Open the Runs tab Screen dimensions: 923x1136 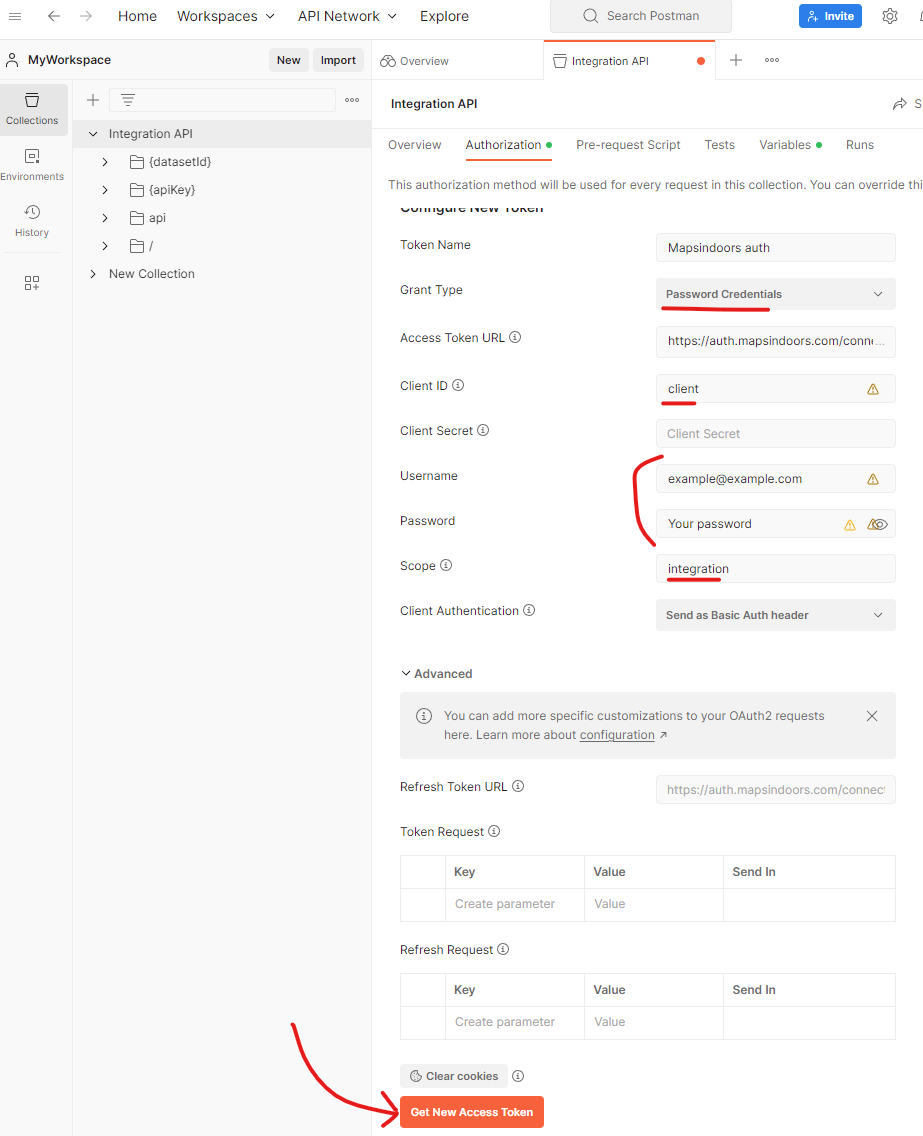click(x=859, y=145)
